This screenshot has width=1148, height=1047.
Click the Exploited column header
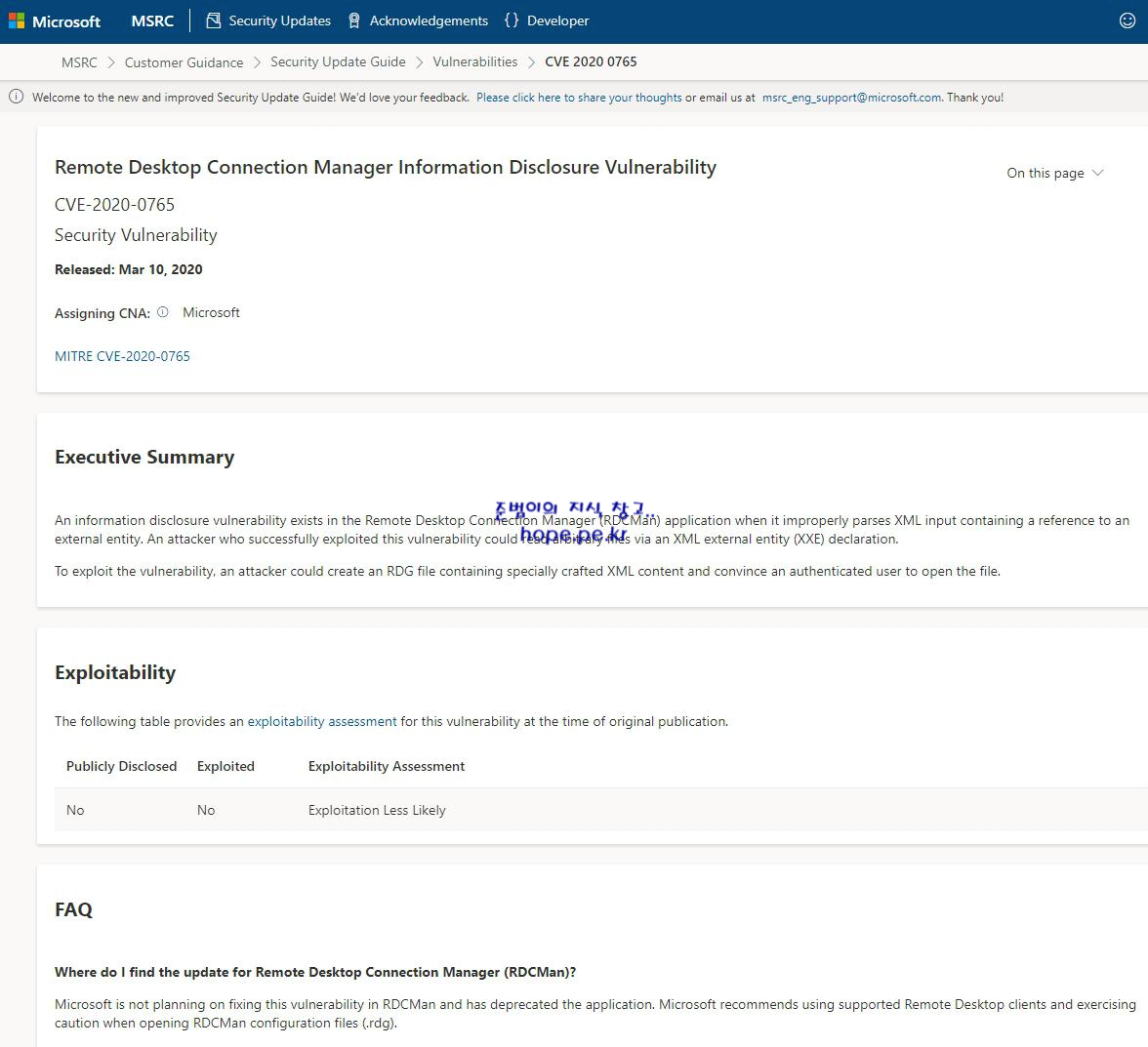pyautogui.click(x=225, y=766)
